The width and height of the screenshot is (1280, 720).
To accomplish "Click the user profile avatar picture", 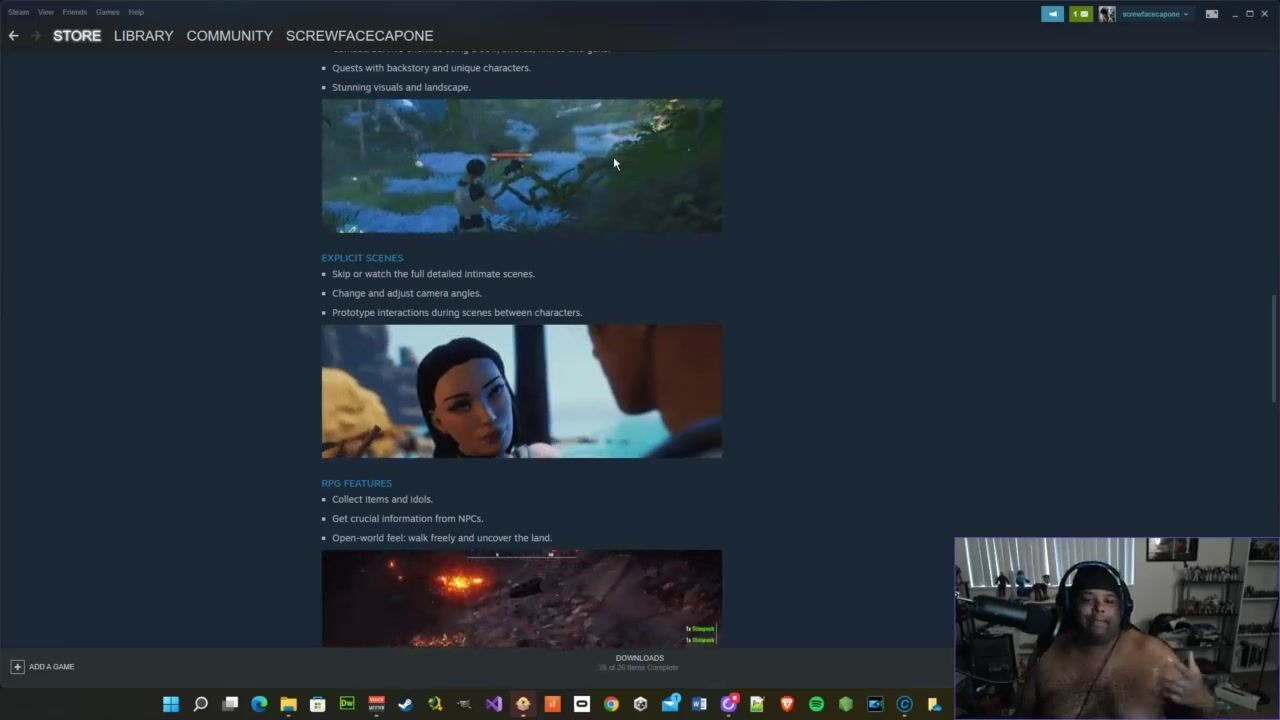I will point(1107,14).
